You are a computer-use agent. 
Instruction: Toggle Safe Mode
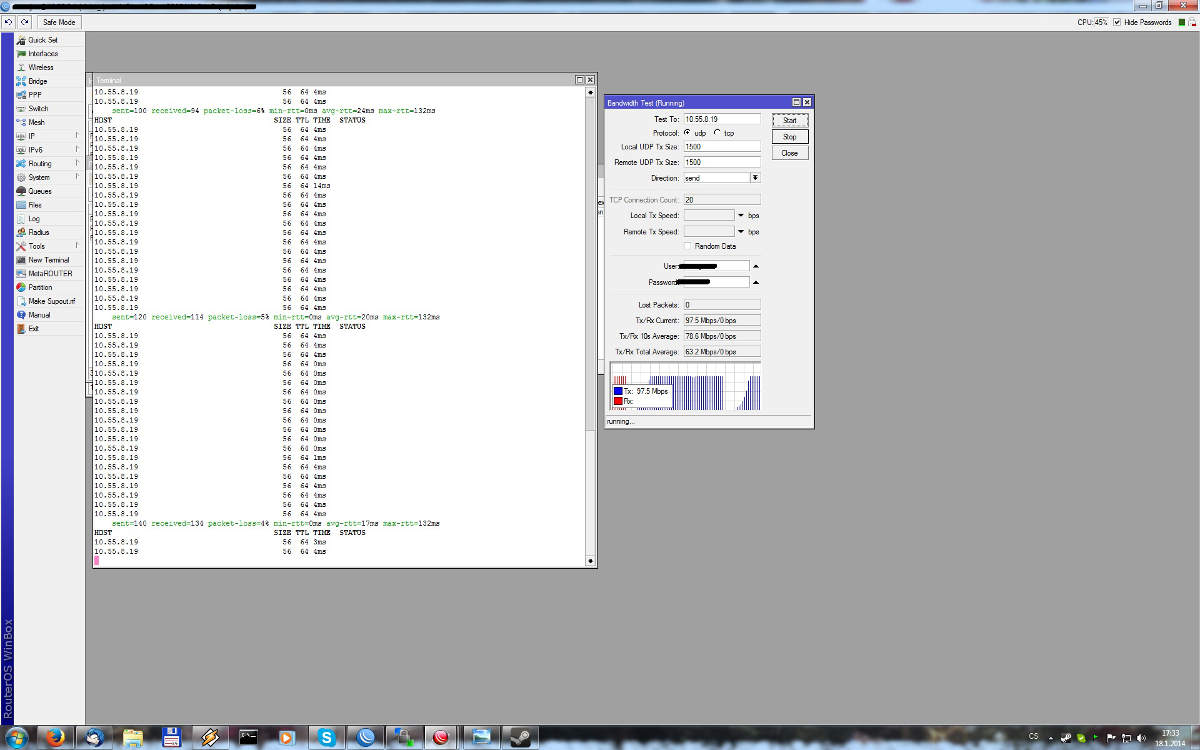click(58, 22)
